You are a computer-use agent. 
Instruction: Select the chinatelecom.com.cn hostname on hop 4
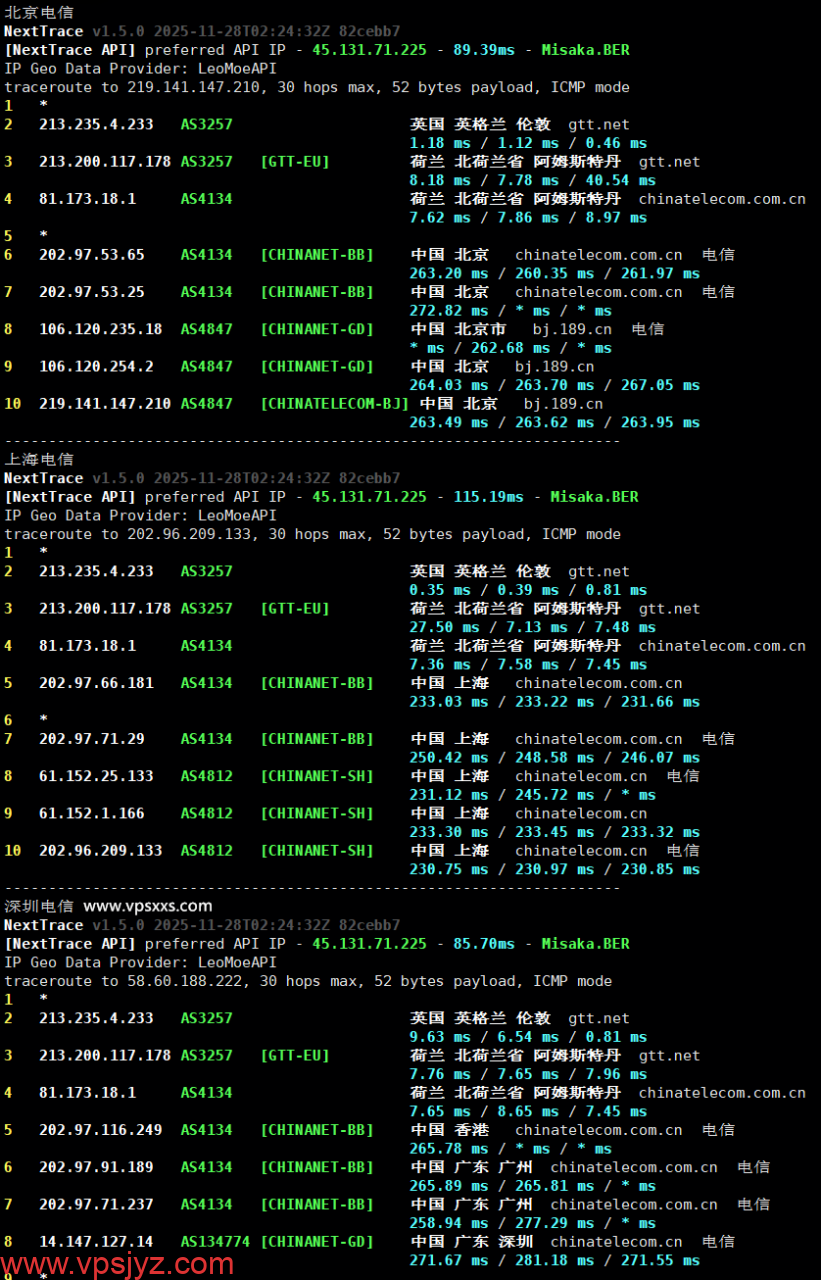click(722, 198)
